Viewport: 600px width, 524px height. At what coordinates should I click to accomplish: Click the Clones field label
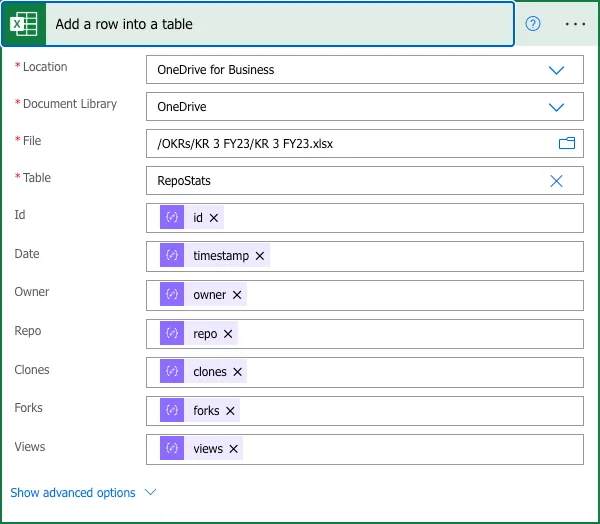[x=32, y=370]
